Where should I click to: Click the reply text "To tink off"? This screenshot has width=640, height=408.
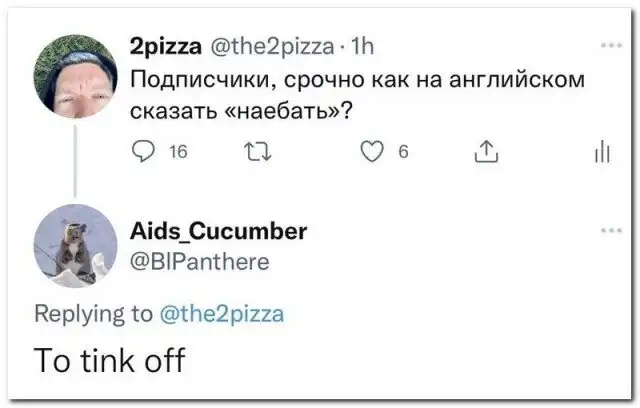[x=110, y=358]
